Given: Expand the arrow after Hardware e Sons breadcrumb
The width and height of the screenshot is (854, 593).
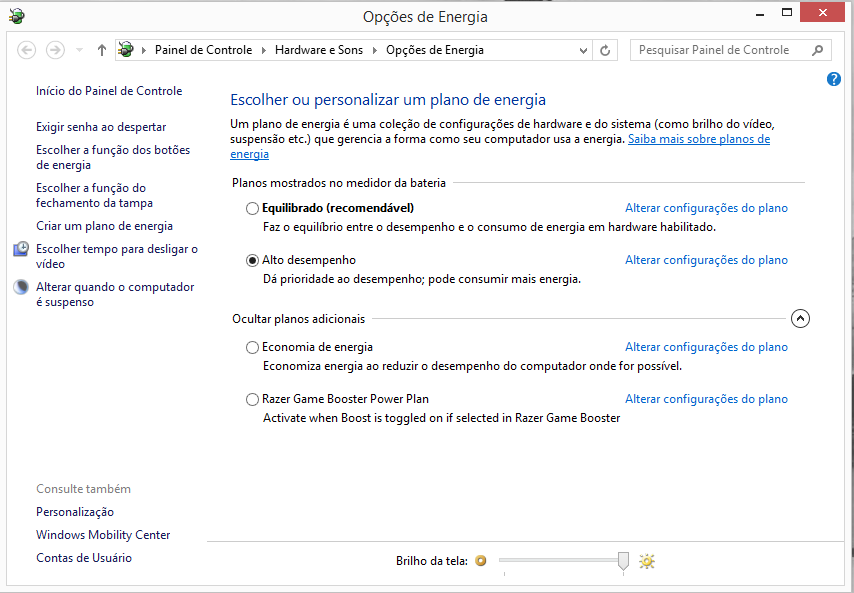Looking at the screenshot, I should pos(375,51).
